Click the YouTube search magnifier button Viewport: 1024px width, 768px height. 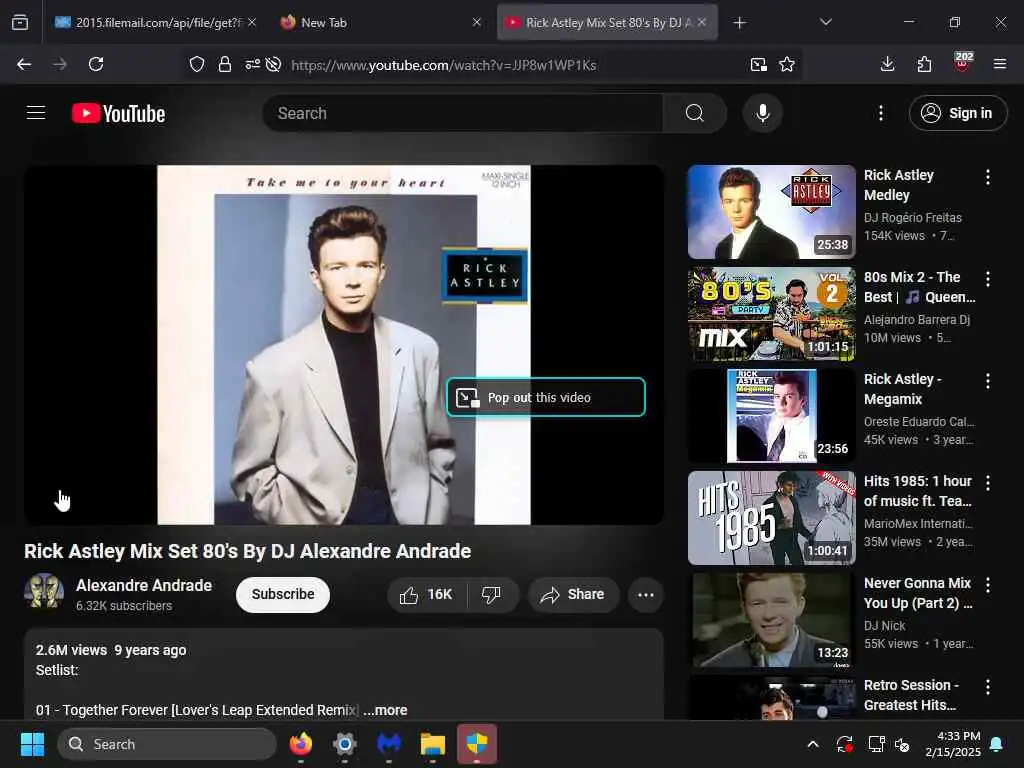pos(694,113)
